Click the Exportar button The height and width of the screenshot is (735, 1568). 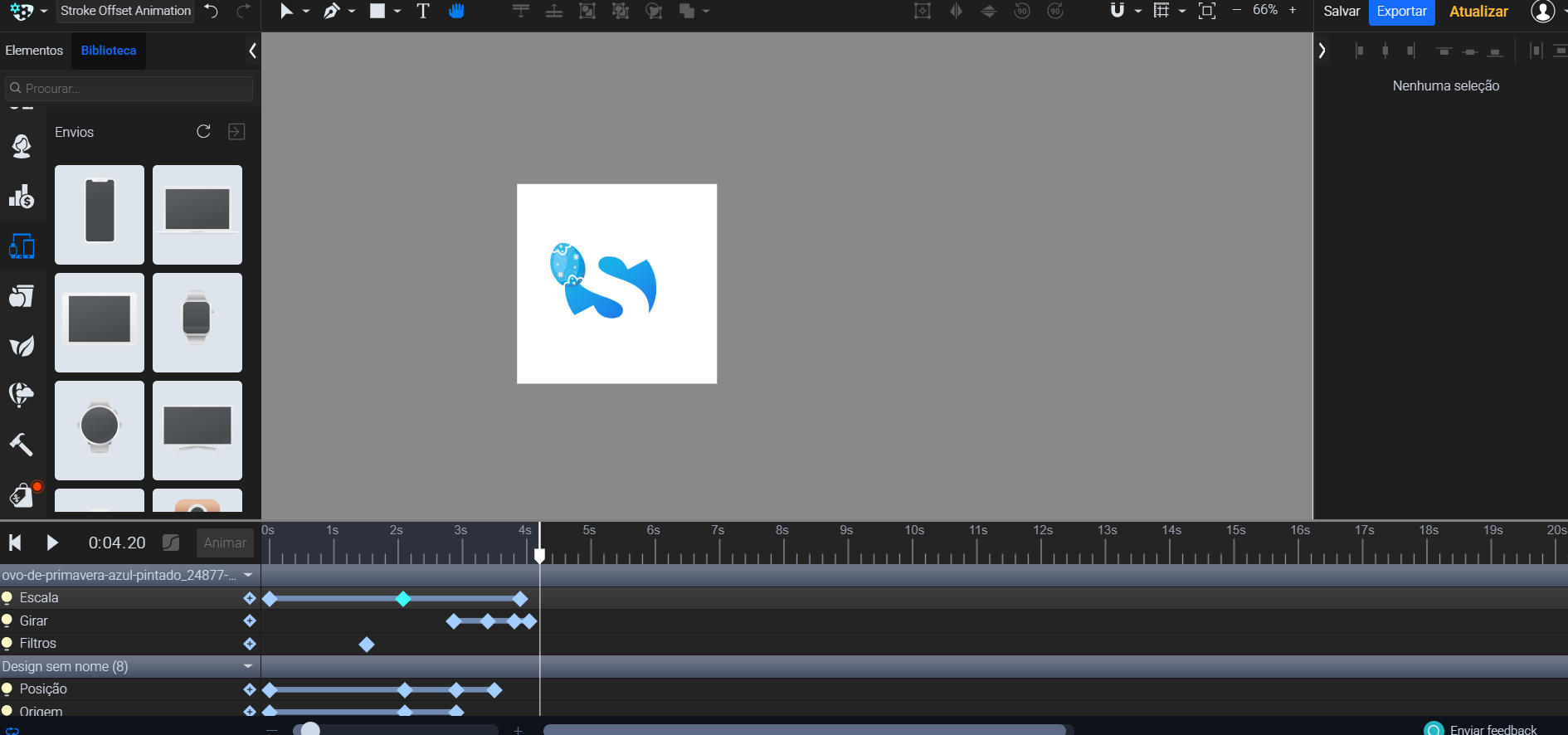pos(1401,12)
